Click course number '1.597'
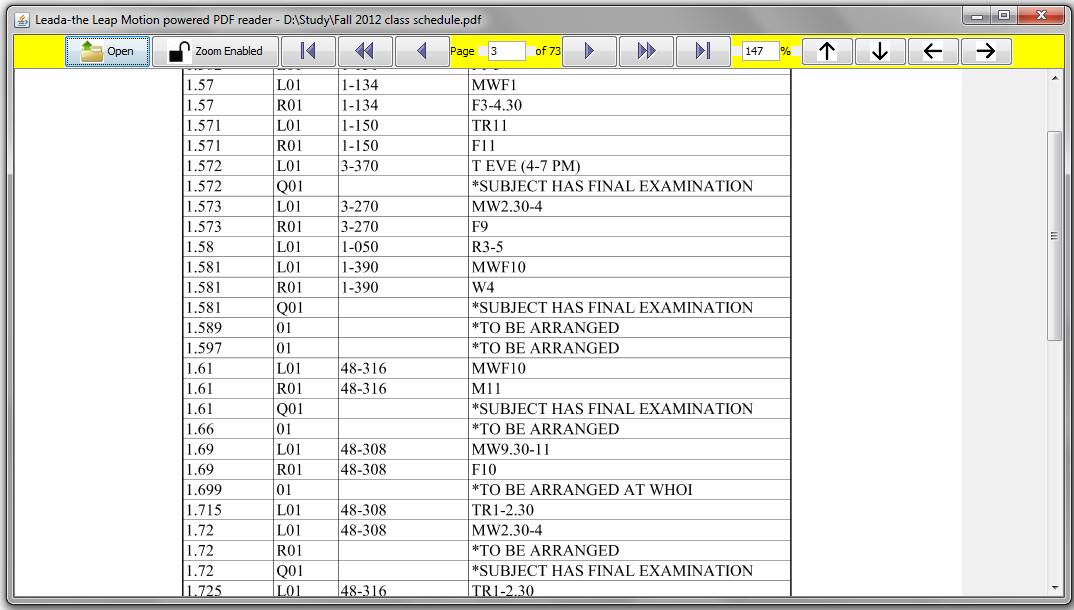Viewport: 1074px width, 610px height. (x=204, y=348)
